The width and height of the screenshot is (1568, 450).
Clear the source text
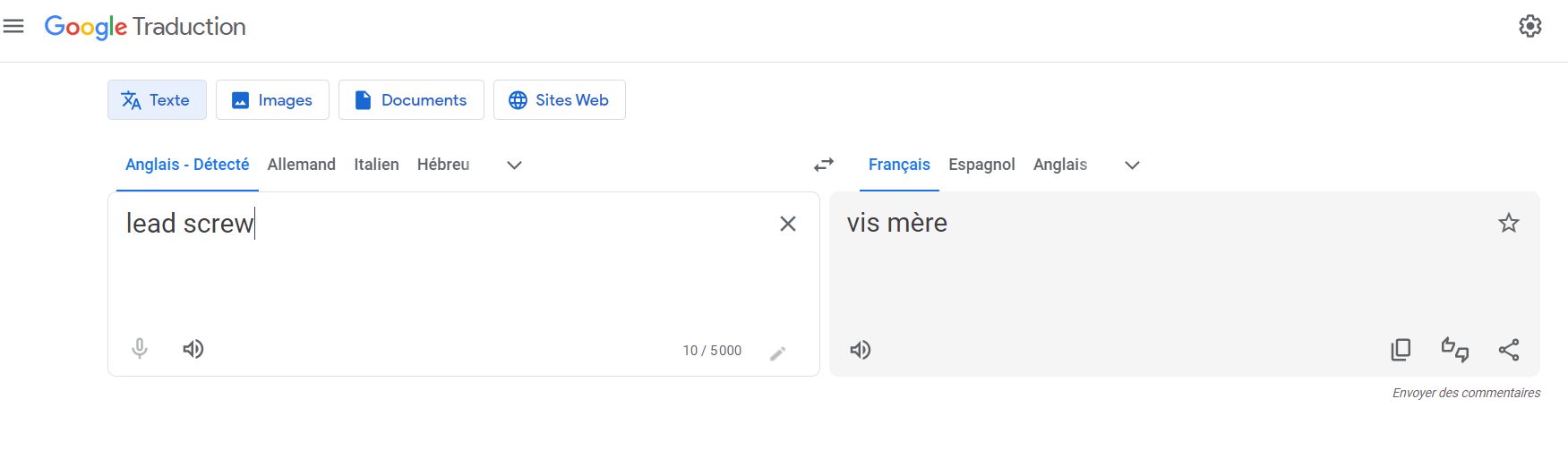coord(787,224)
